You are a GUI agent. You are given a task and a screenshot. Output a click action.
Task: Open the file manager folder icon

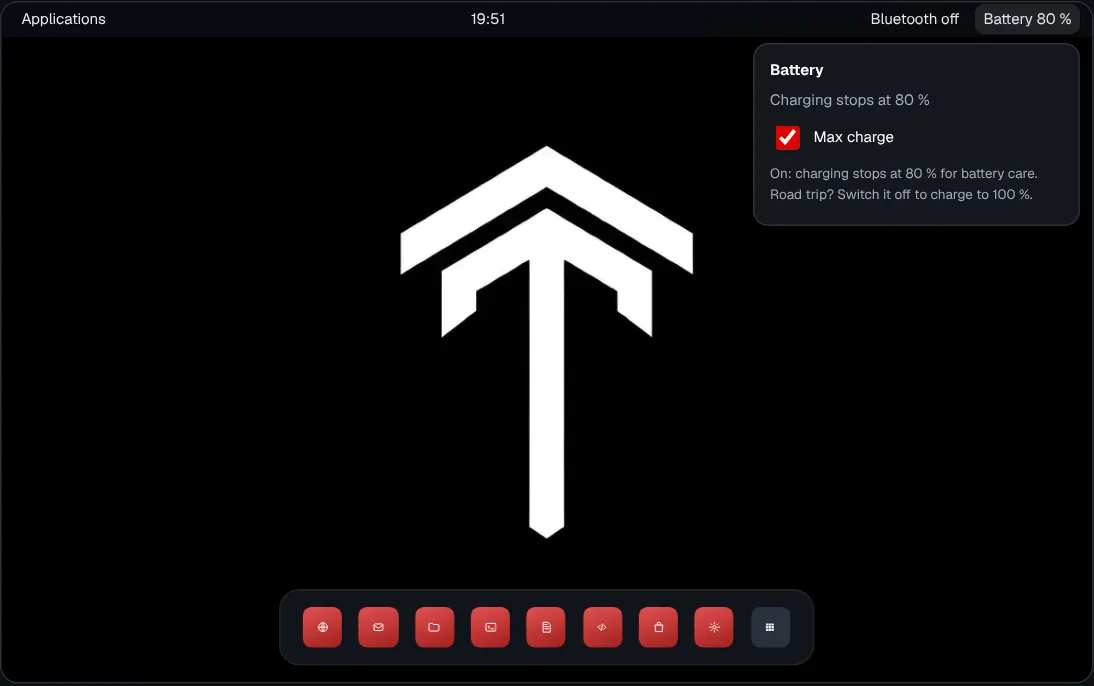pyautogui.click(x=434, y=627)
